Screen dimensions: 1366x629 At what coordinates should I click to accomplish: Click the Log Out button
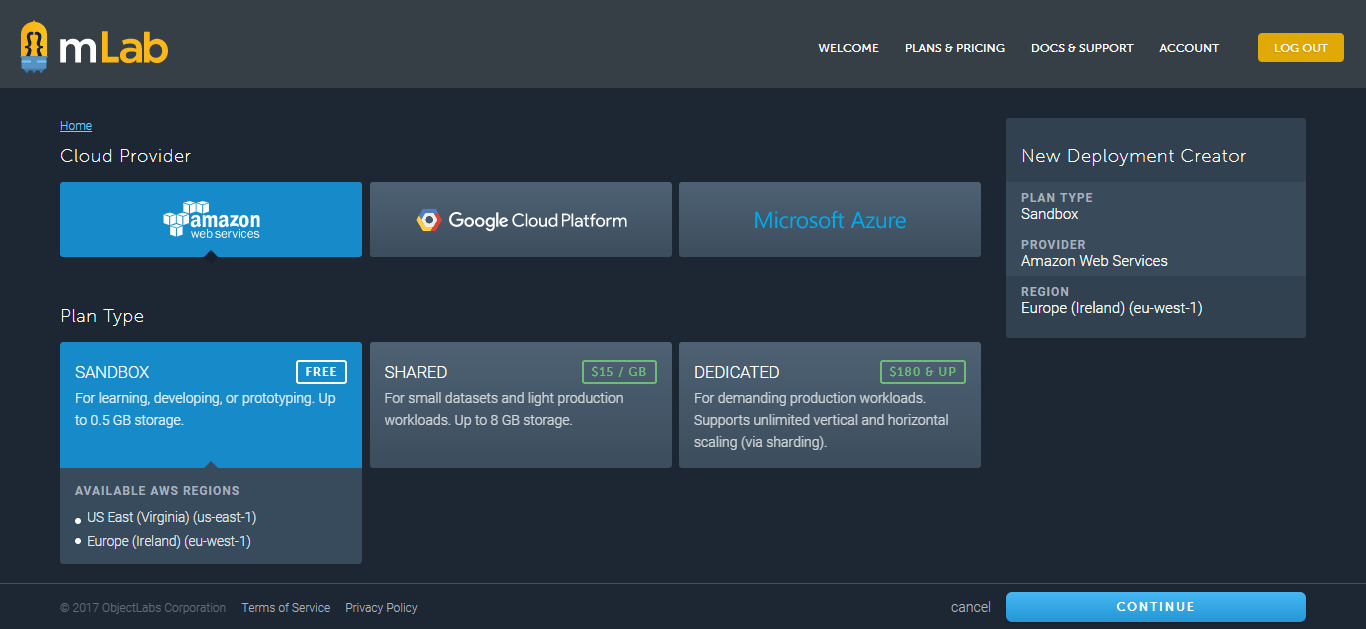pos(1300,48)
